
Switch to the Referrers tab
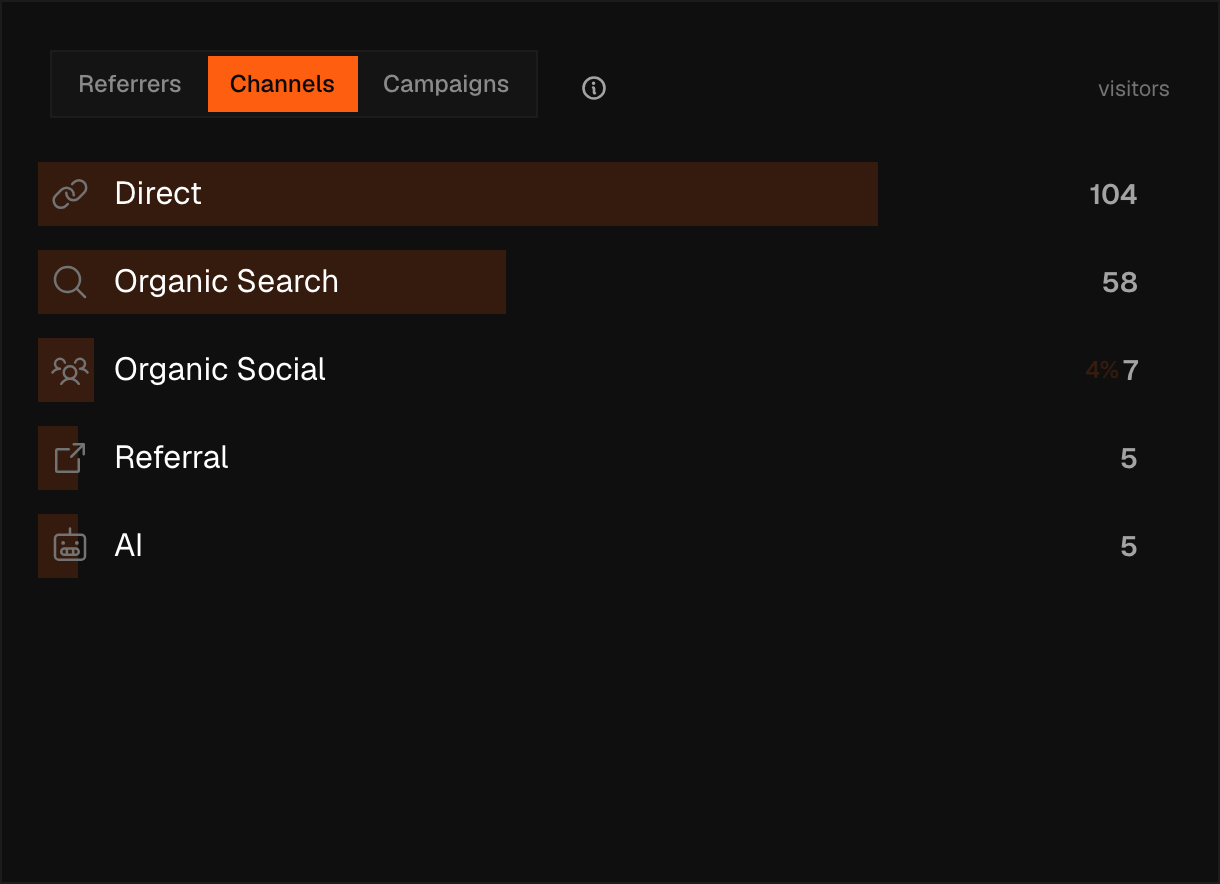pyautogui.click(x=130, y=84)
